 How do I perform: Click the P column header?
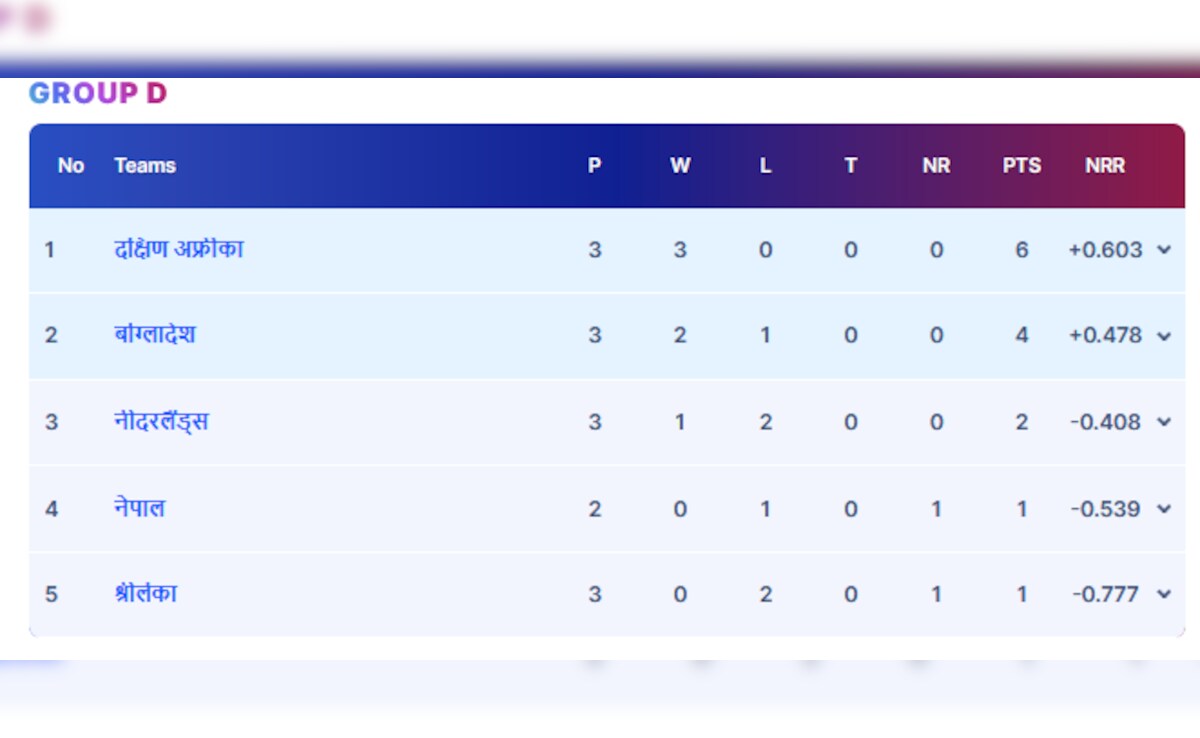point(594,166)
